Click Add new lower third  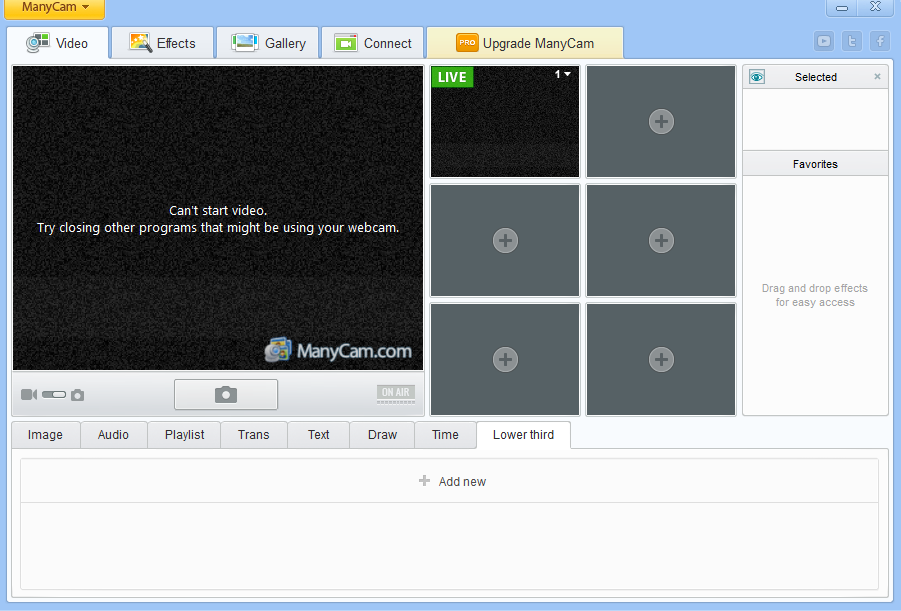pyautogui.click(x=452, y=481)
